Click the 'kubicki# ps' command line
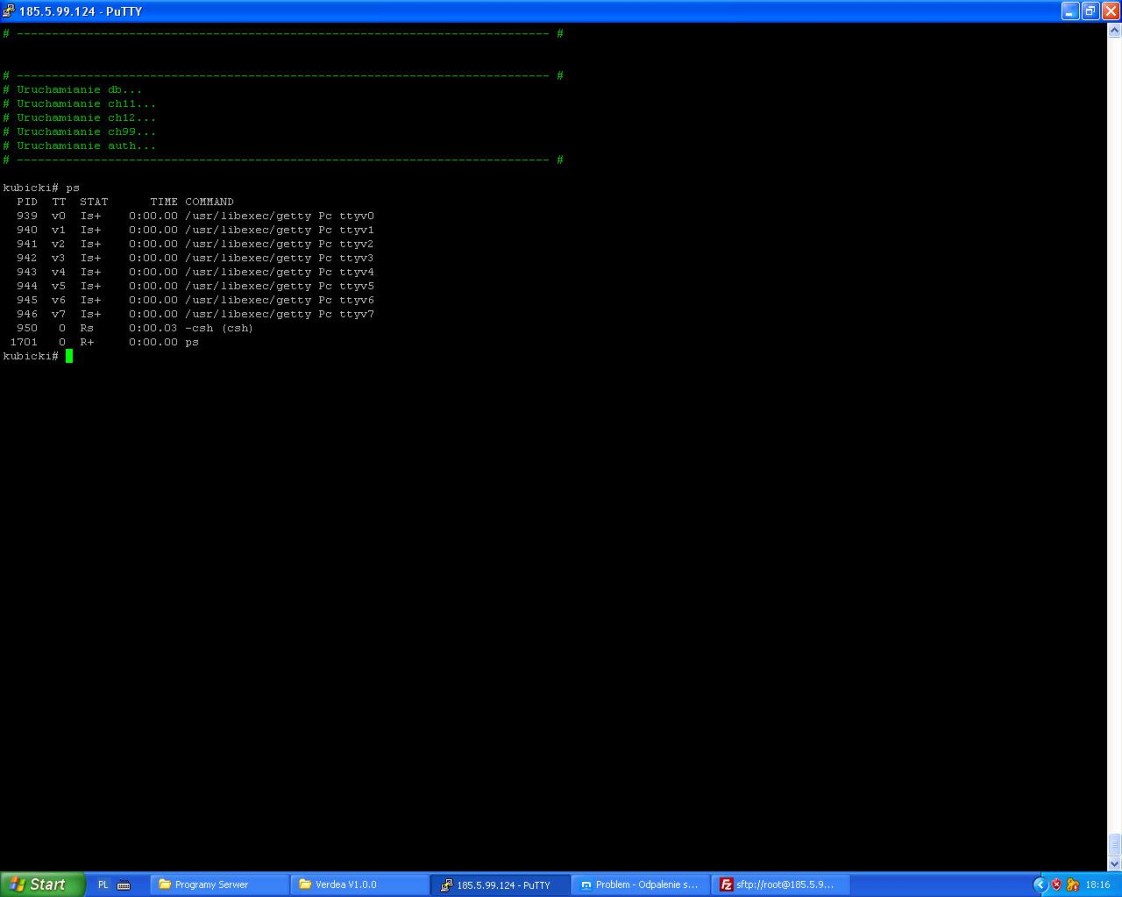1122x897 pixels. pyautogui.click(x=41, y=187)
